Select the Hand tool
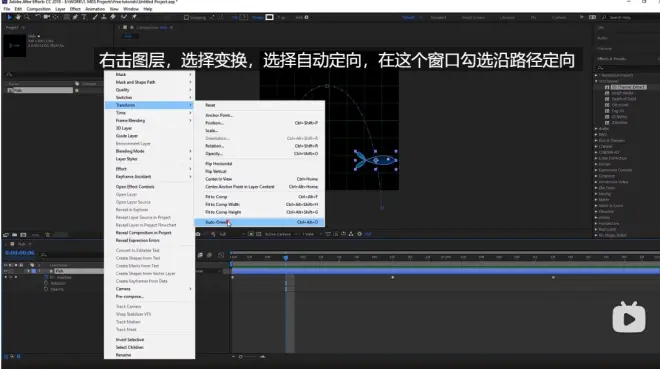 (x=18, y=17)
